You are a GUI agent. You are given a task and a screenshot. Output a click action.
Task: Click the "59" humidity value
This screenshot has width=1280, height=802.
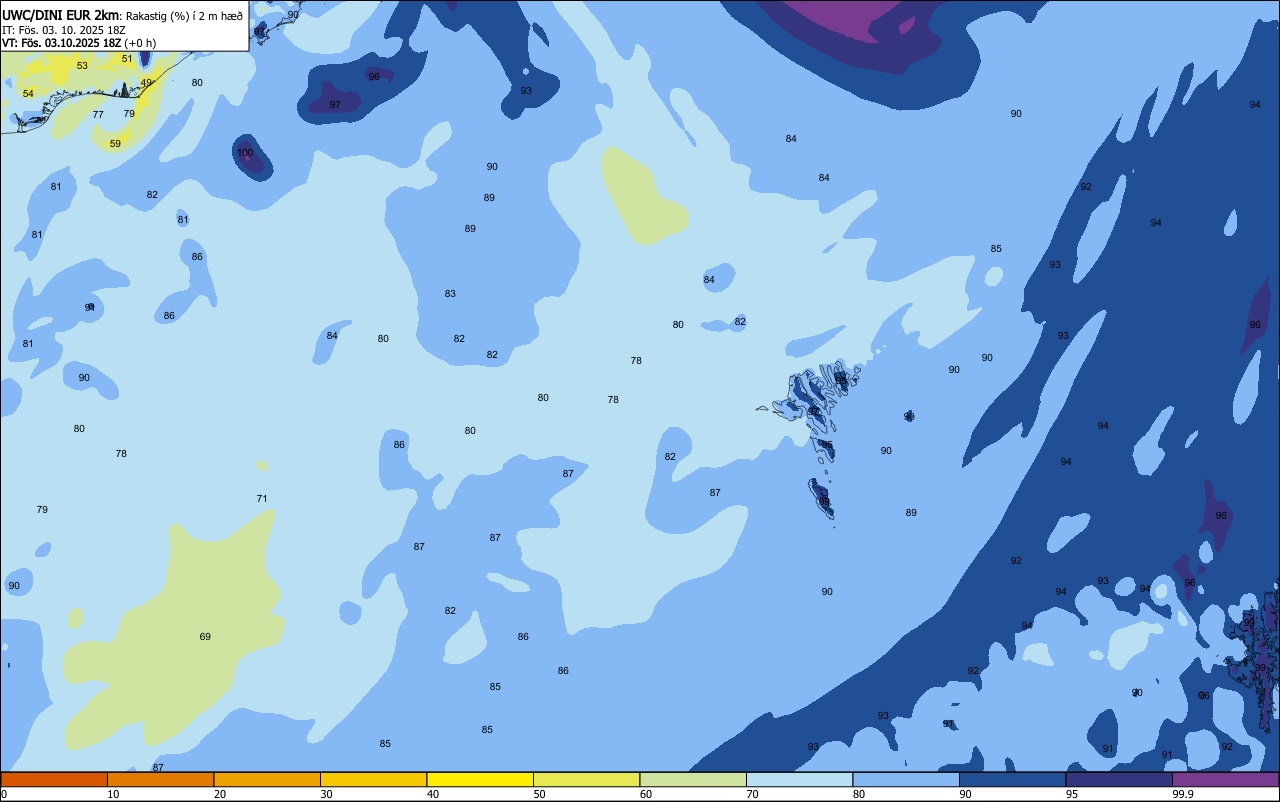tap(115, 144)
